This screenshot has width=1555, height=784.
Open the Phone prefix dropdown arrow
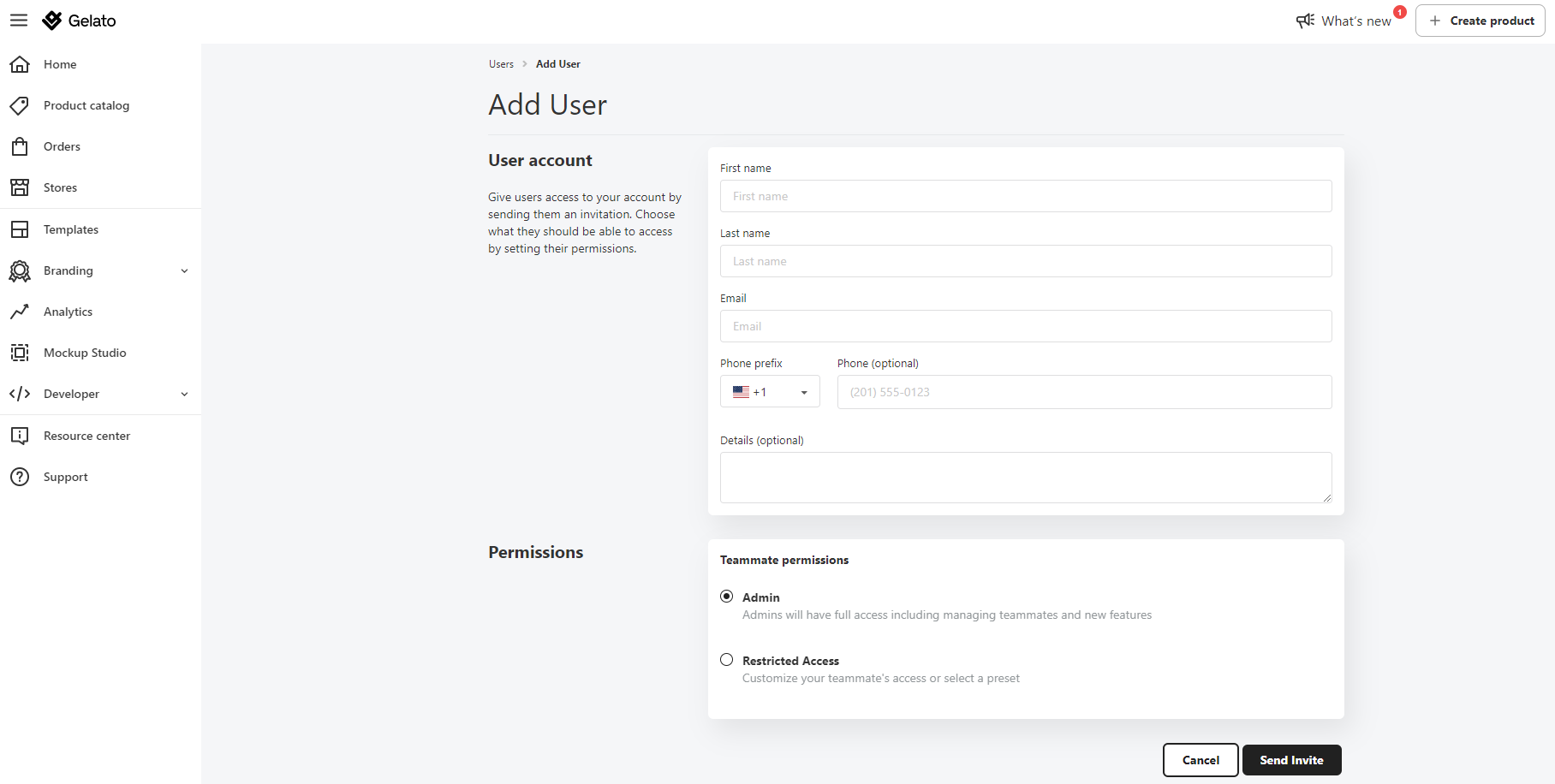pos(804,393)
